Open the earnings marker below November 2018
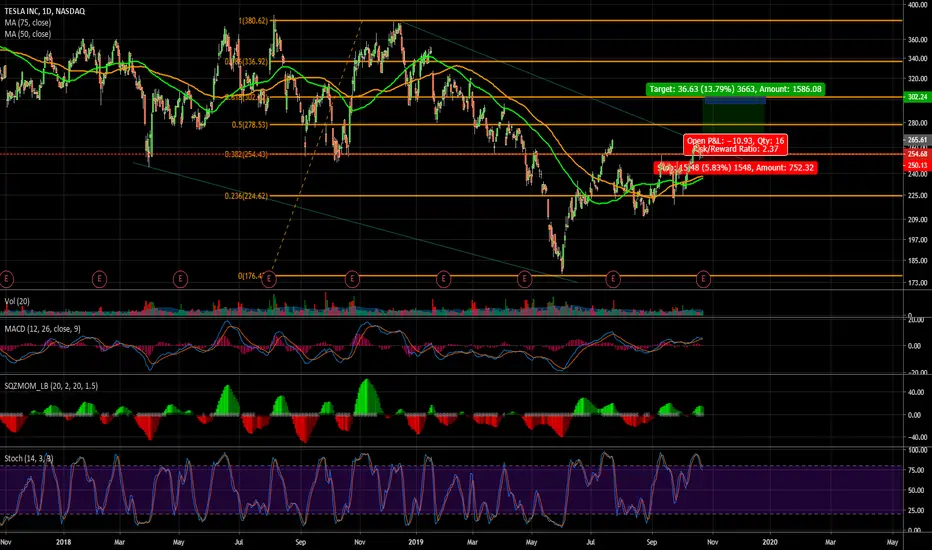The image size is (932, 550). [x=352, y=278]
